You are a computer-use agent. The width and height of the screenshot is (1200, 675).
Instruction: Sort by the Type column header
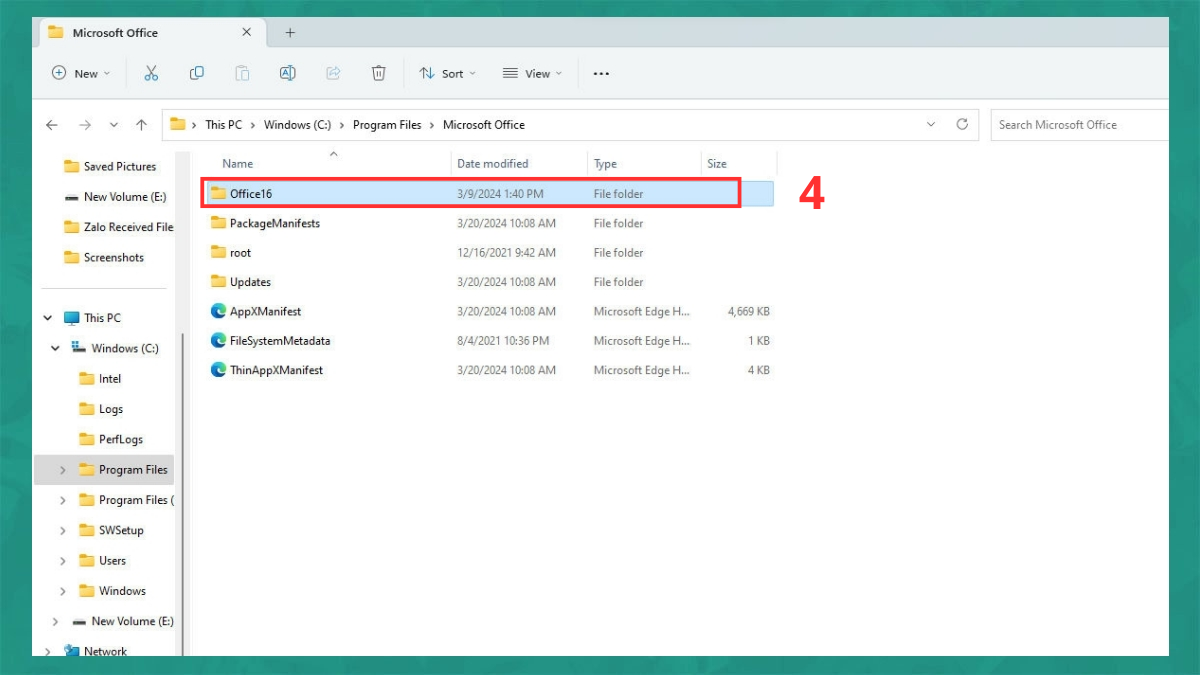pyautogui.click(x=605, y=163)
